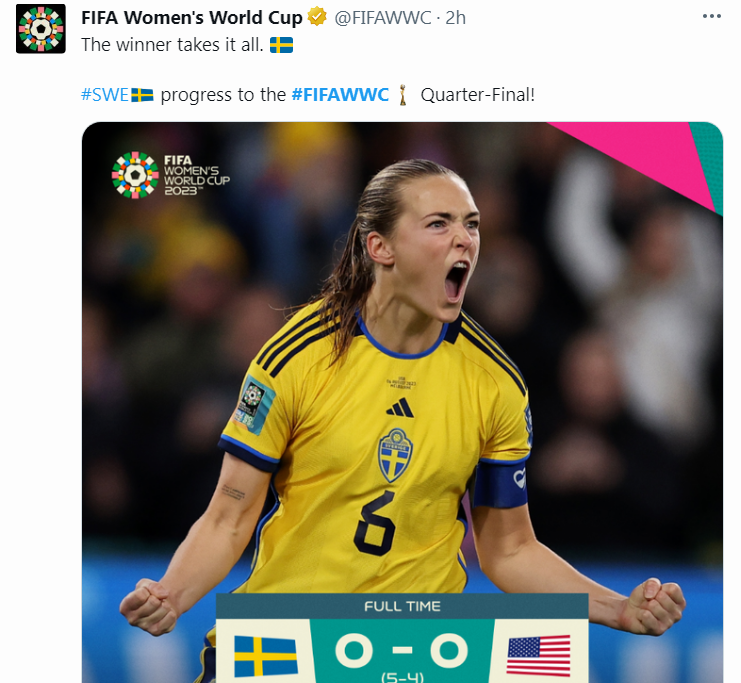Image resolution: width=741 pixels, height=683 pixels.
Task: Click the FULL TIME banner
Action: pyautogui.click(x=402, y=606)
